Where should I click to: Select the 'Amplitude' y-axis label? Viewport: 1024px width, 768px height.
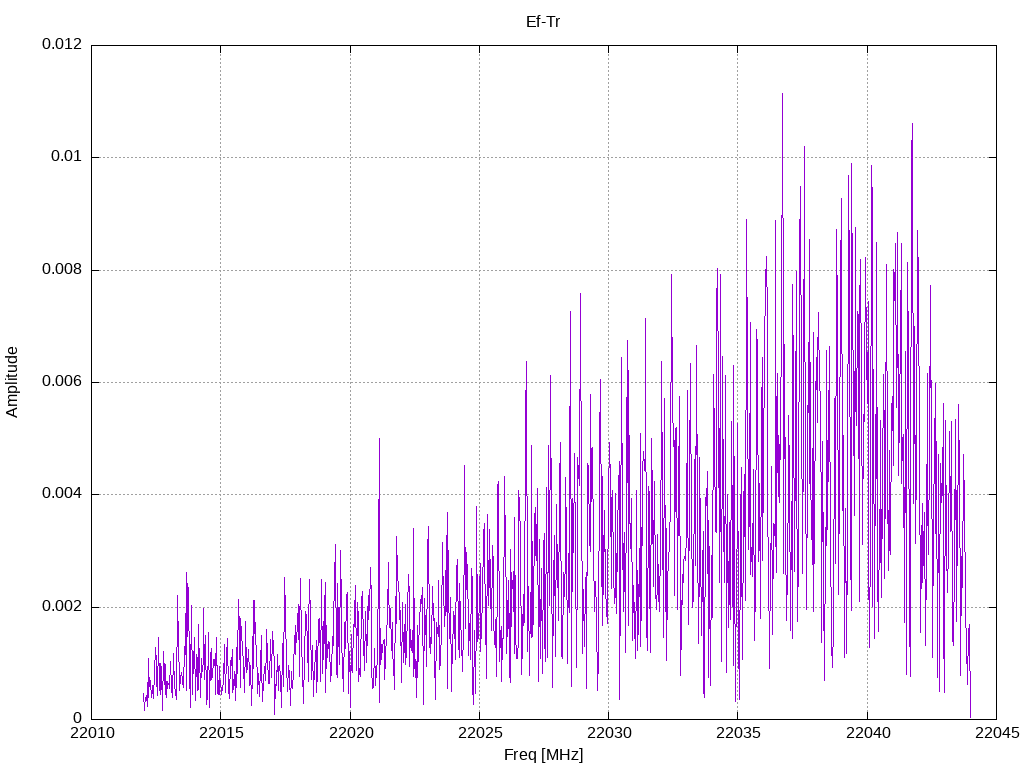(x=12, y=382)
